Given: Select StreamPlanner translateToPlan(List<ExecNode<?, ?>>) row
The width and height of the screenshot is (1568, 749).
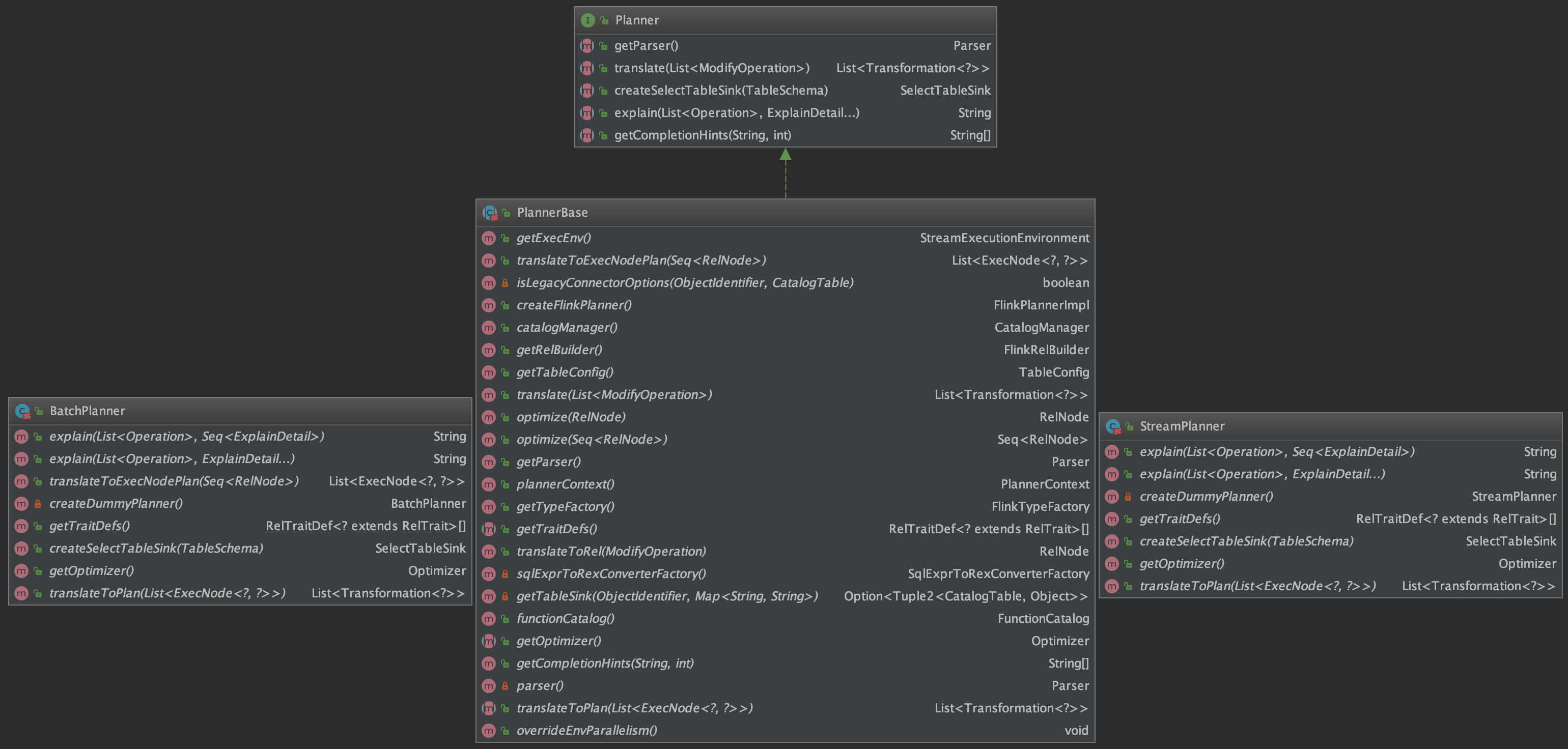Looking at the screenshot, I should pyautogui.click(x=1331, y=586).
